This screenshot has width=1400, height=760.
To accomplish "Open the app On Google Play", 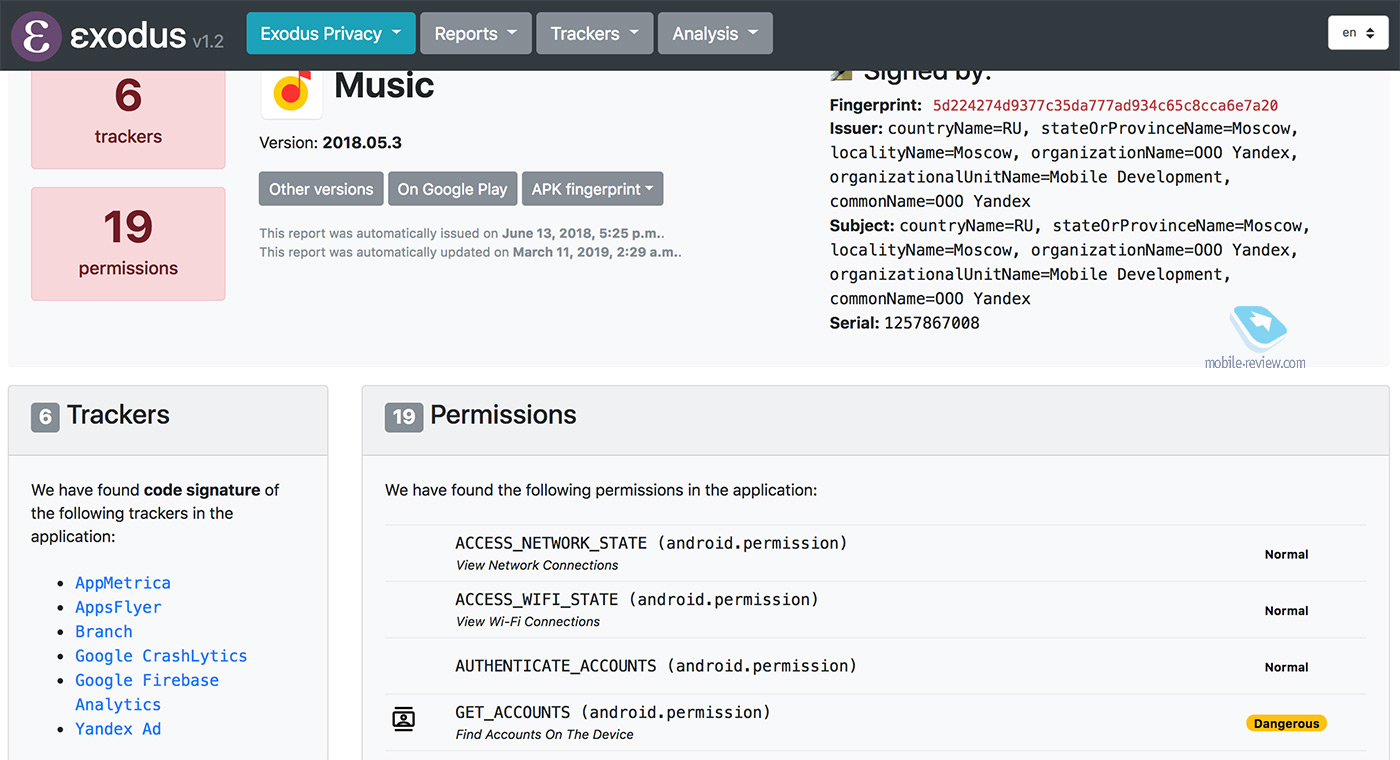I will click(452, 189).
